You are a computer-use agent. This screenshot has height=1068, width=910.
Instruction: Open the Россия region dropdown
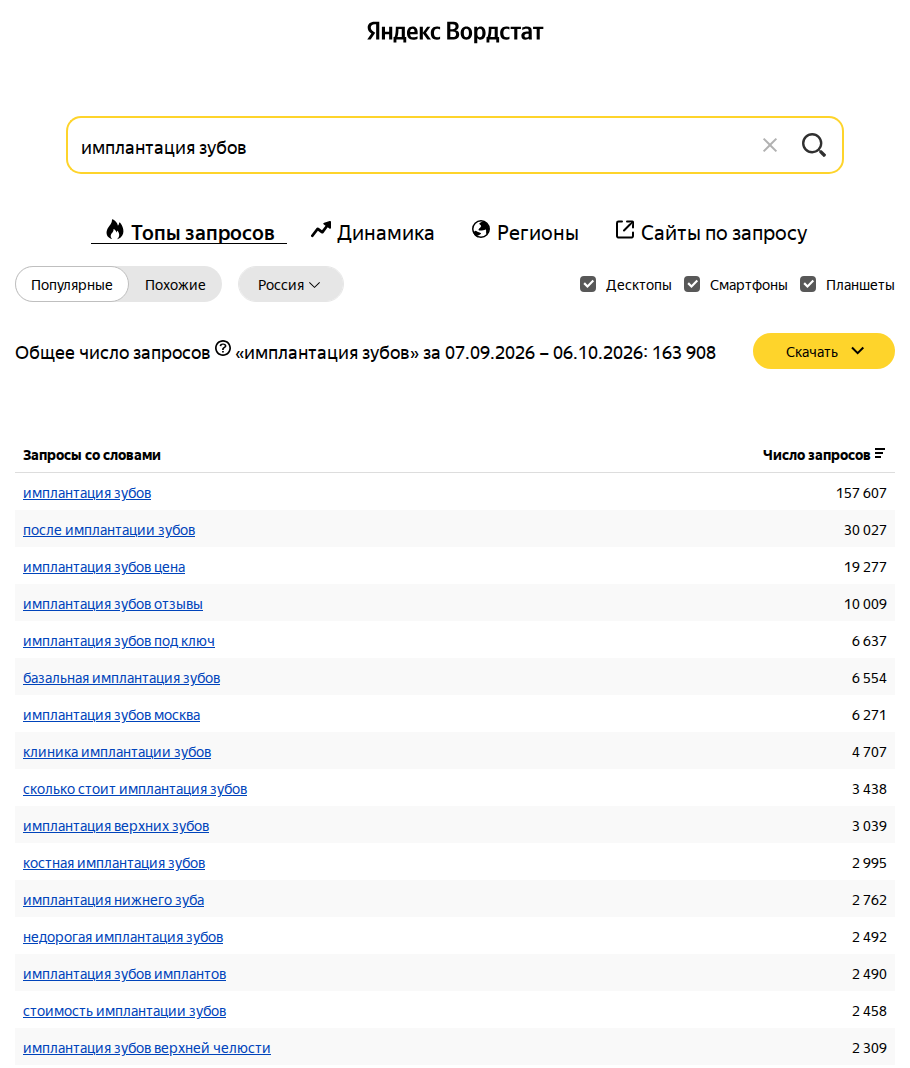point(290,285)
